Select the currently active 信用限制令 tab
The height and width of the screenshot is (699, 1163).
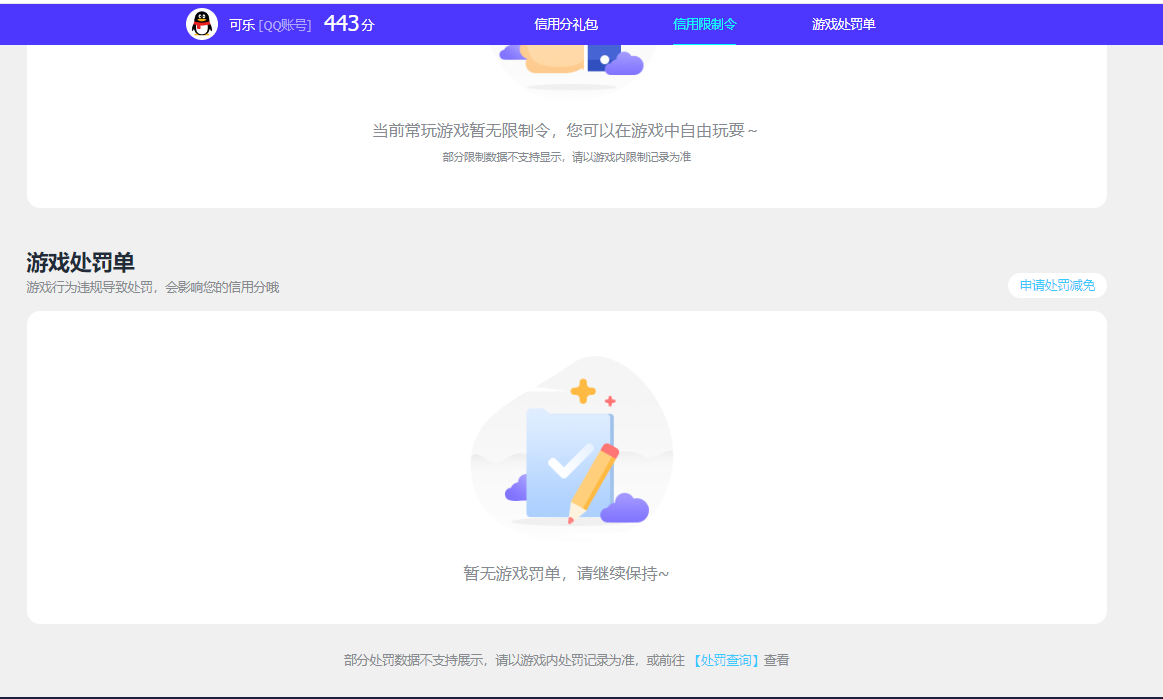click(706, 24)
